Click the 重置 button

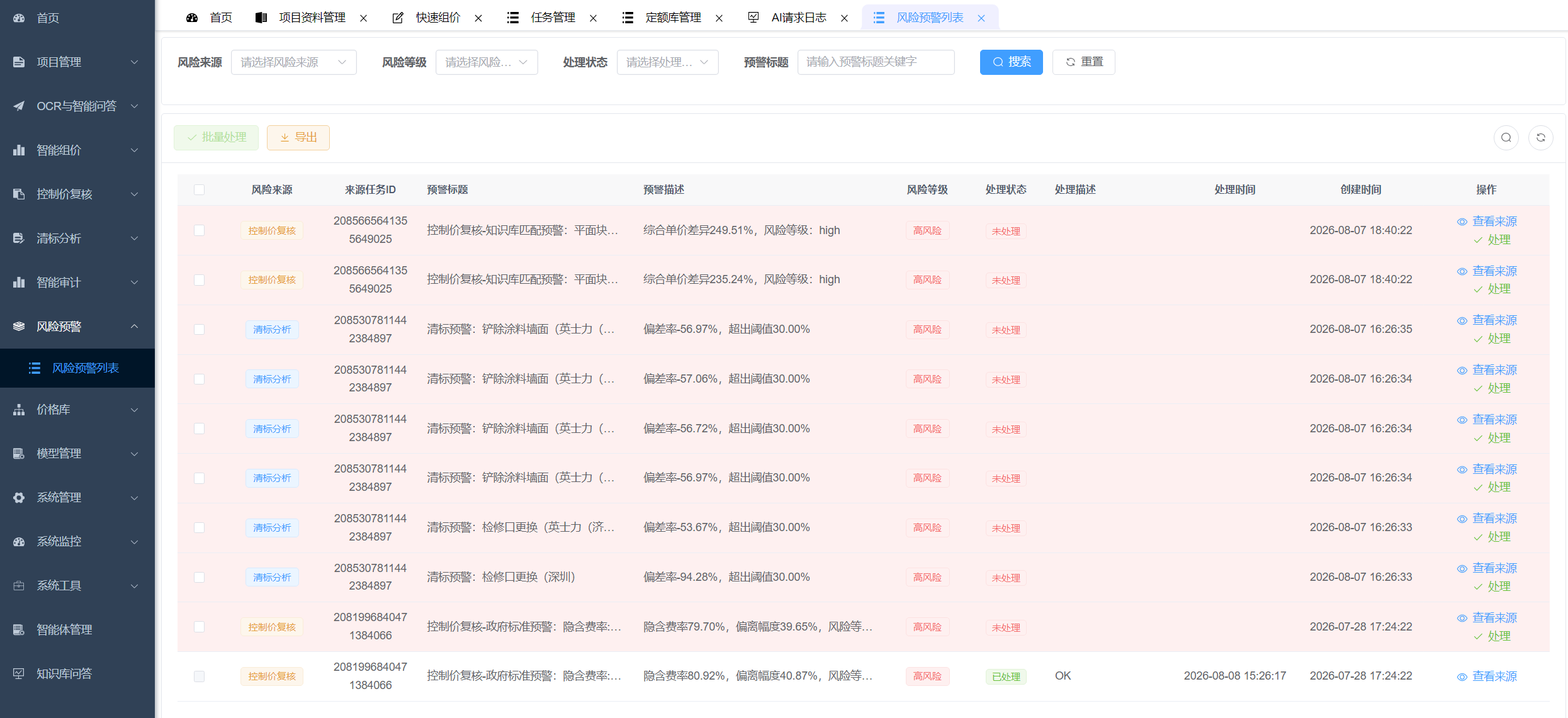tap(1084, 62)
